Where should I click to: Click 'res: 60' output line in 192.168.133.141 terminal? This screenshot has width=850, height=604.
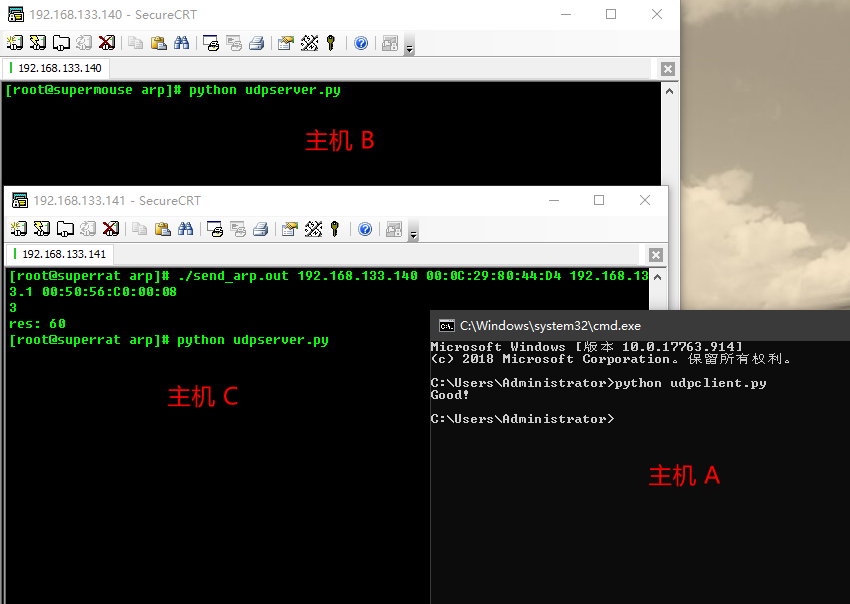pos(37,324)
